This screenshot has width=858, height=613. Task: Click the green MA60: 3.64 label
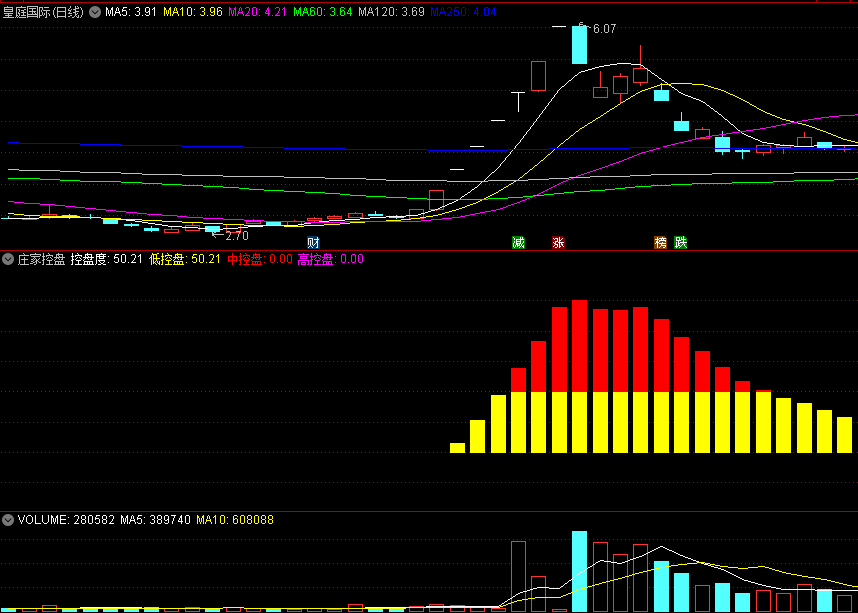tap(323, 12)
